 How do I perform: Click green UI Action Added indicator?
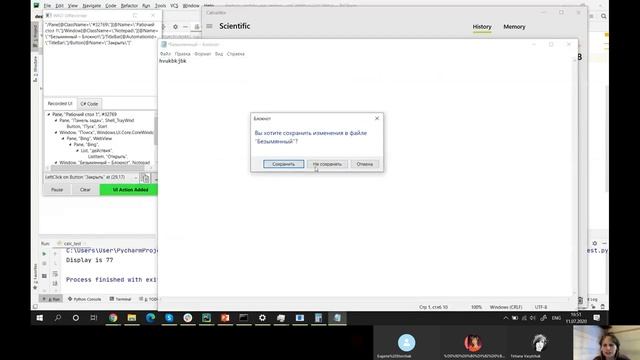click(x=129, y=190)
